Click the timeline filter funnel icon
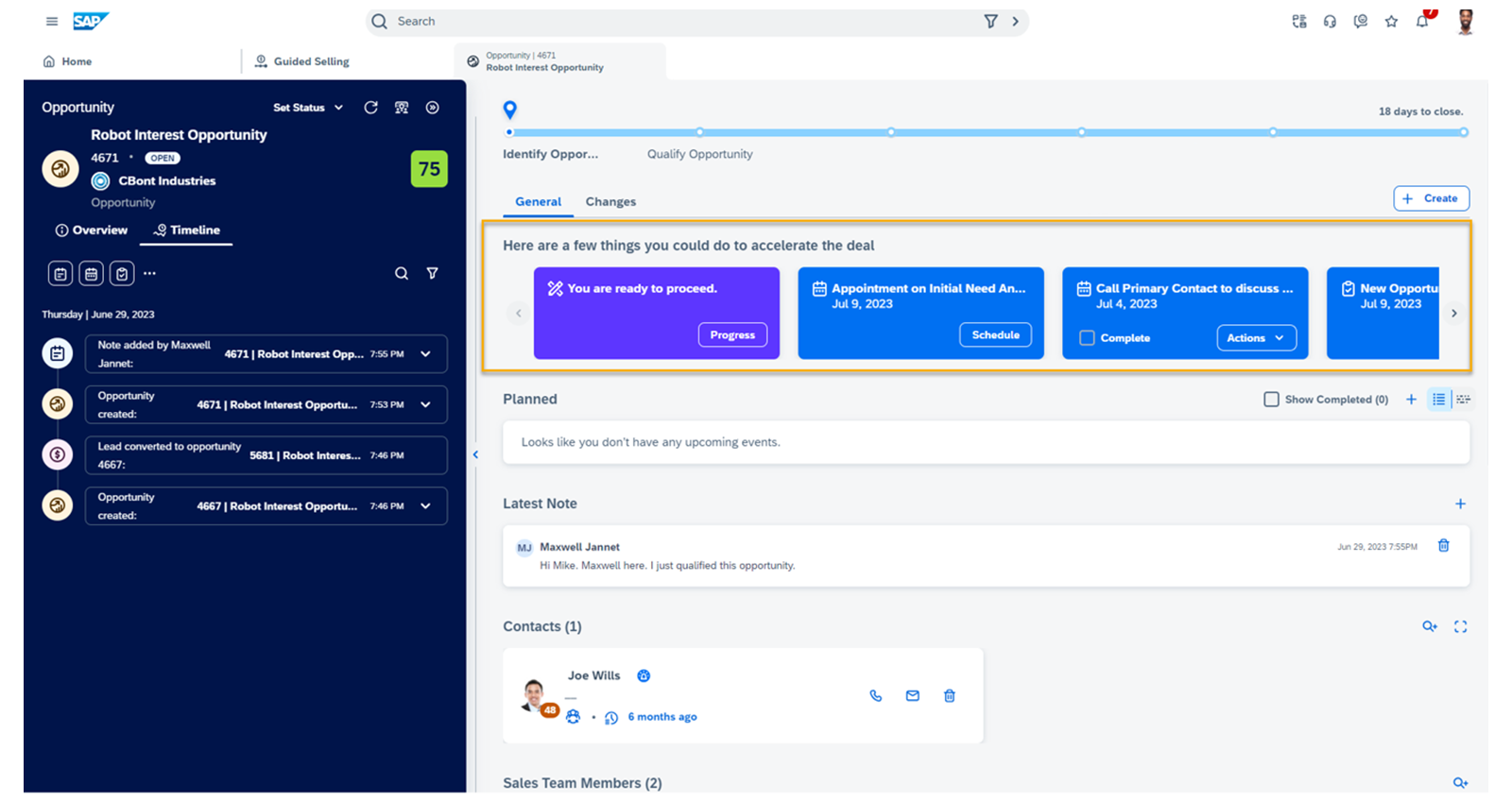The image size is (1512, 803). 432,273
